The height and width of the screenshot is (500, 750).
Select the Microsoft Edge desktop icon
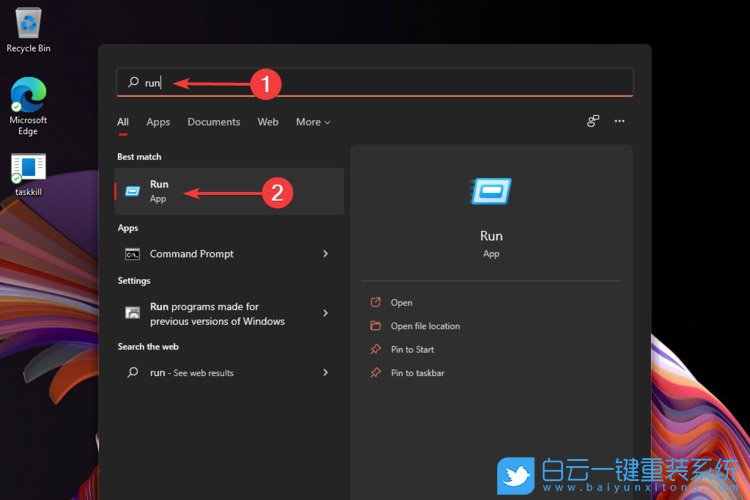coord(28,106)
